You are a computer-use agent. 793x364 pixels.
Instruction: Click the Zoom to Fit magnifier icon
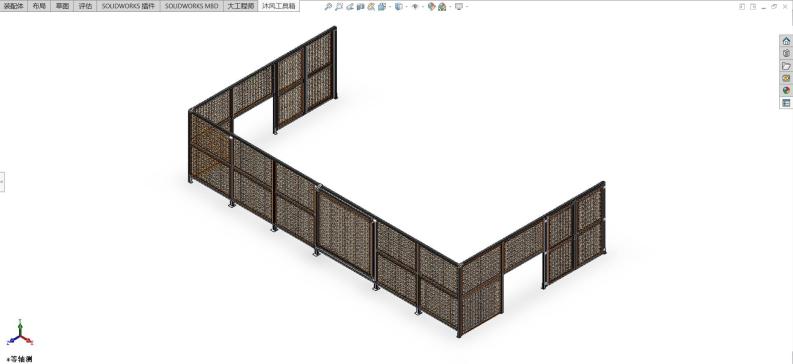pos(328,7)
